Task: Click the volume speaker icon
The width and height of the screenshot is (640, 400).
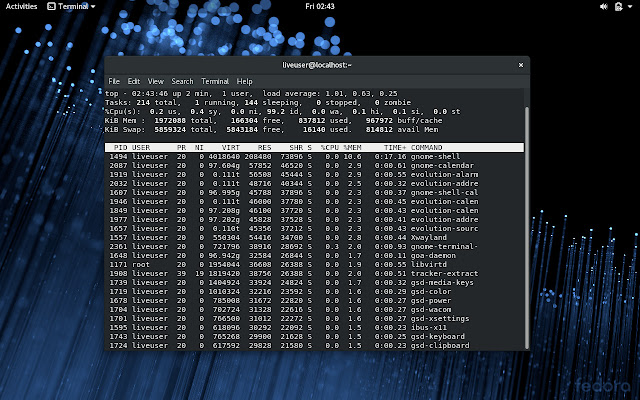Action: tap(604, 6)
